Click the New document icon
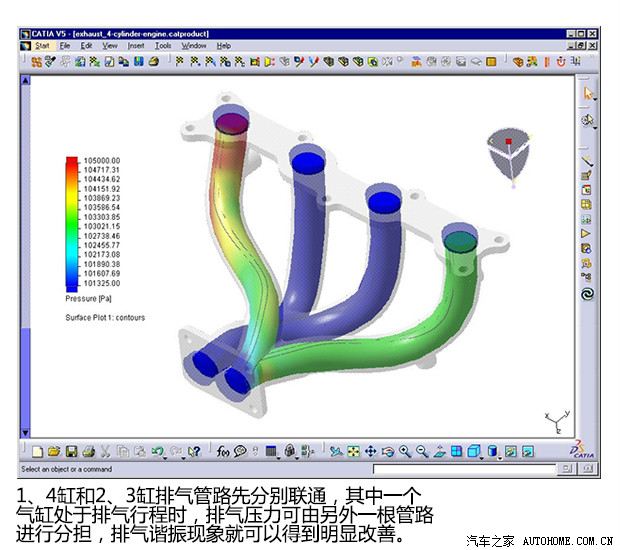The image size is (620, 550). tap(38, 451)
